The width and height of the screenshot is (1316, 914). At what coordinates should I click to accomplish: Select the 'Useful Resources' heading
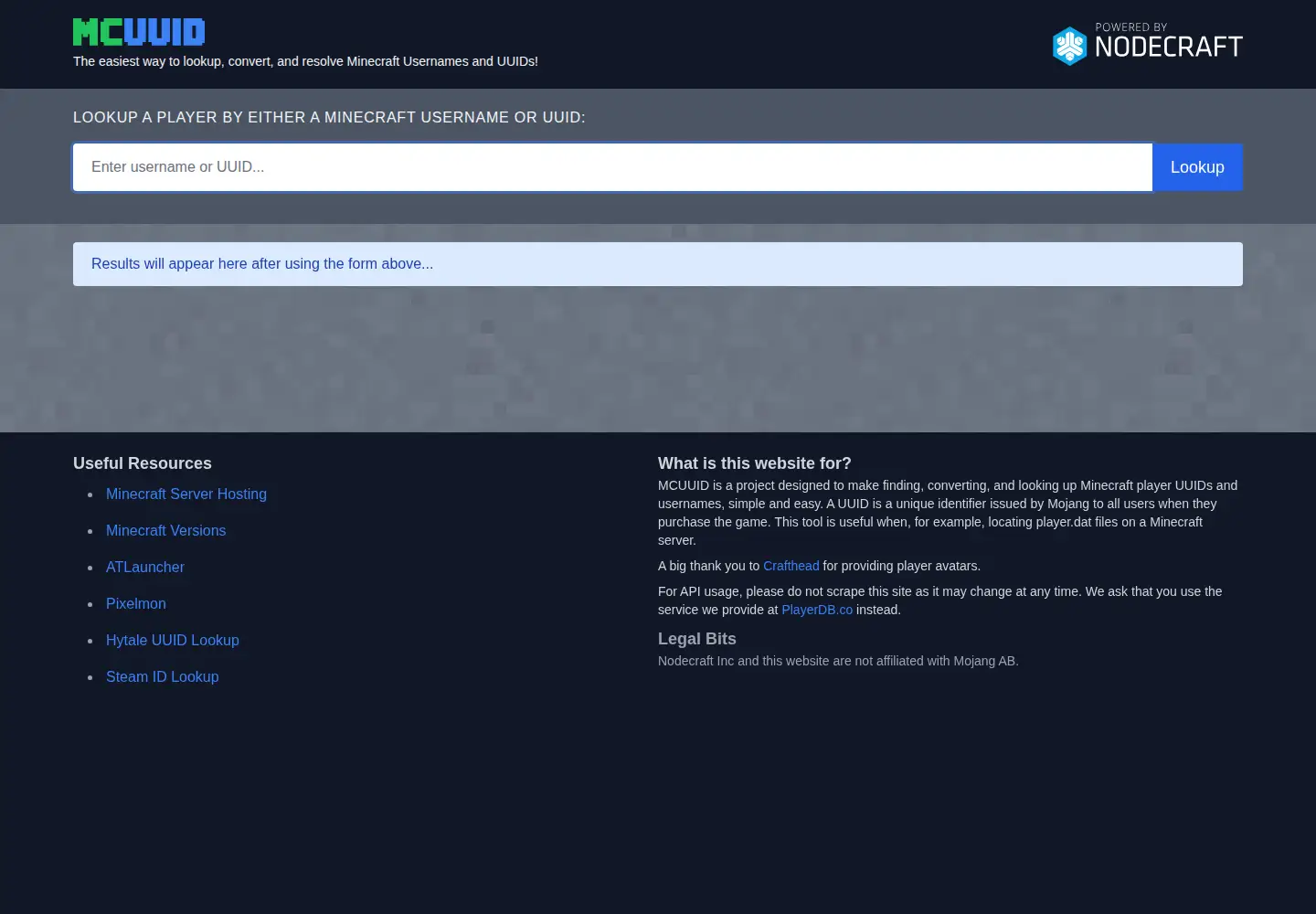pyautogui.click(x=143, y=463)
